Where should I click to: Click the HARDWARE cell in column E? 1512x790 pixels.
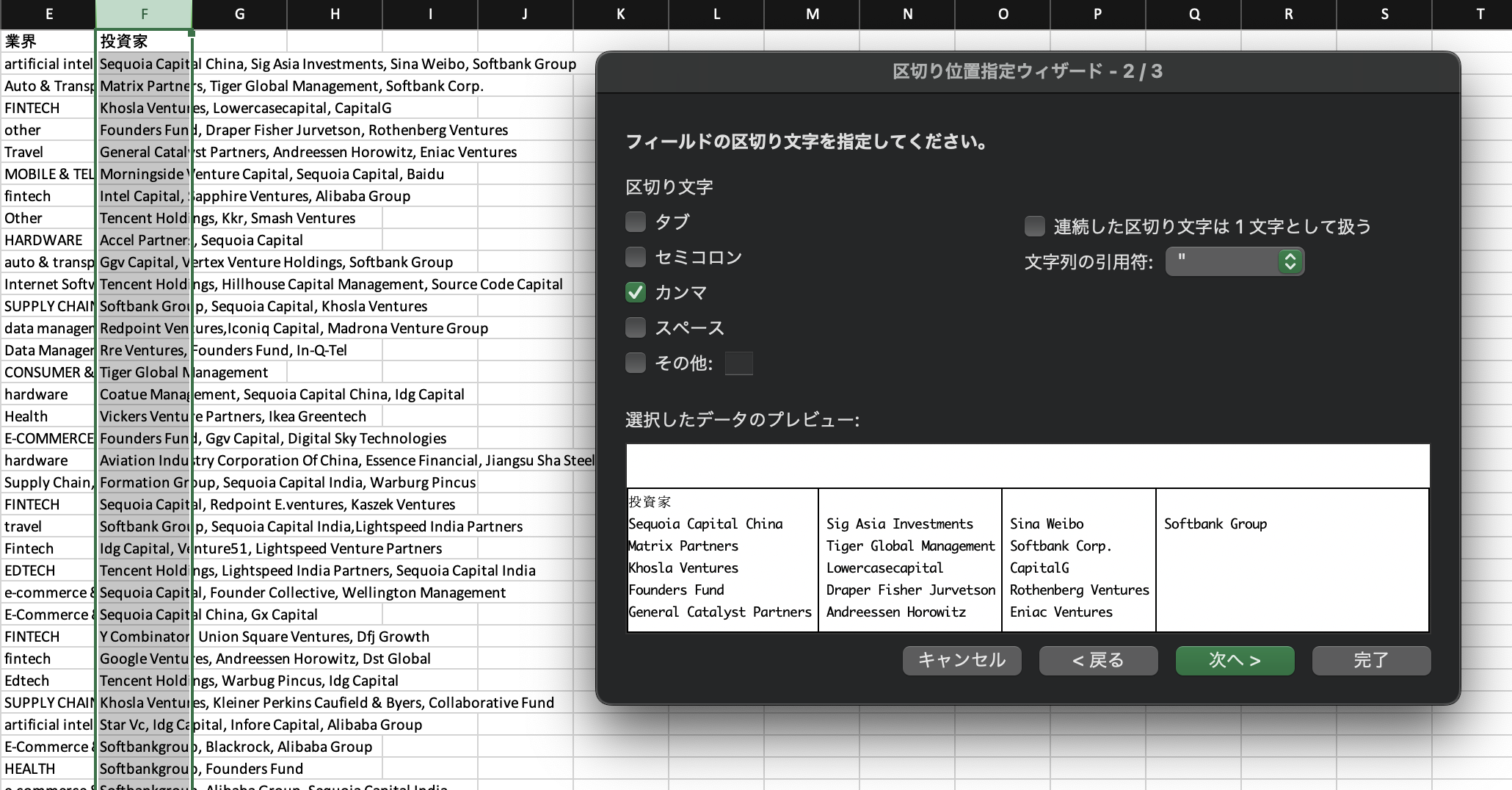coord(48,240)
